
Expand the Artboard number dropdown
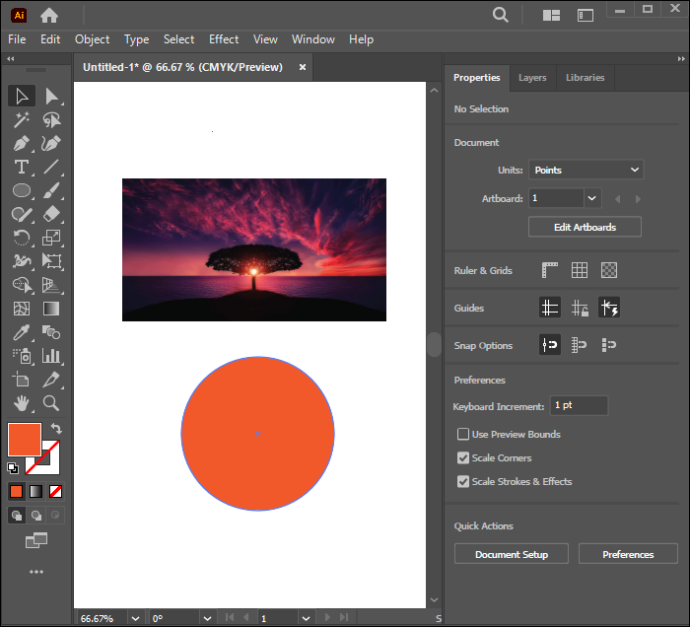592,198
